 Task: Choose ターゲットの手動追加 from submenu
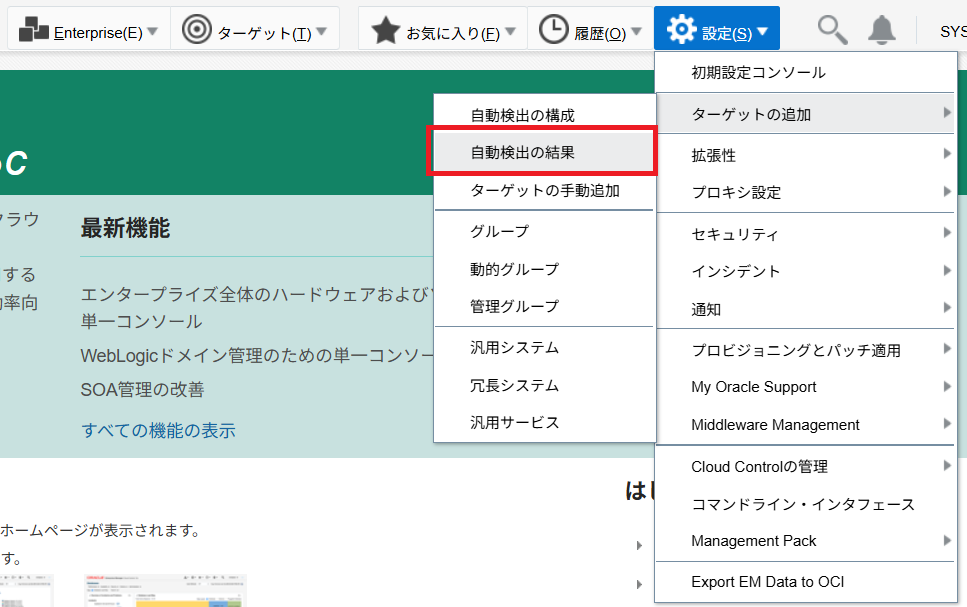point(545,190)
